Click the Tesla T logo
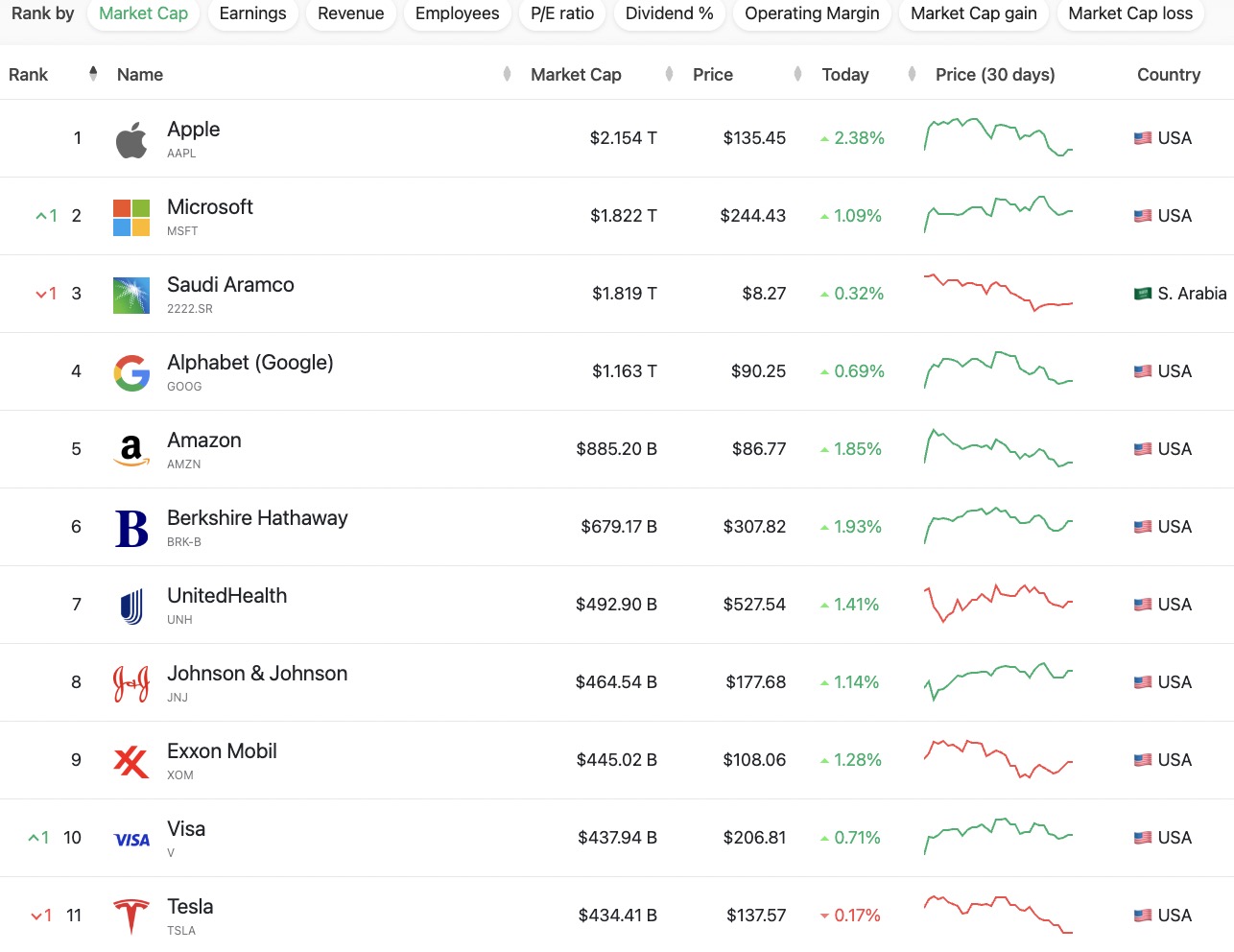The image size is (1234, 952). [131, 916]
